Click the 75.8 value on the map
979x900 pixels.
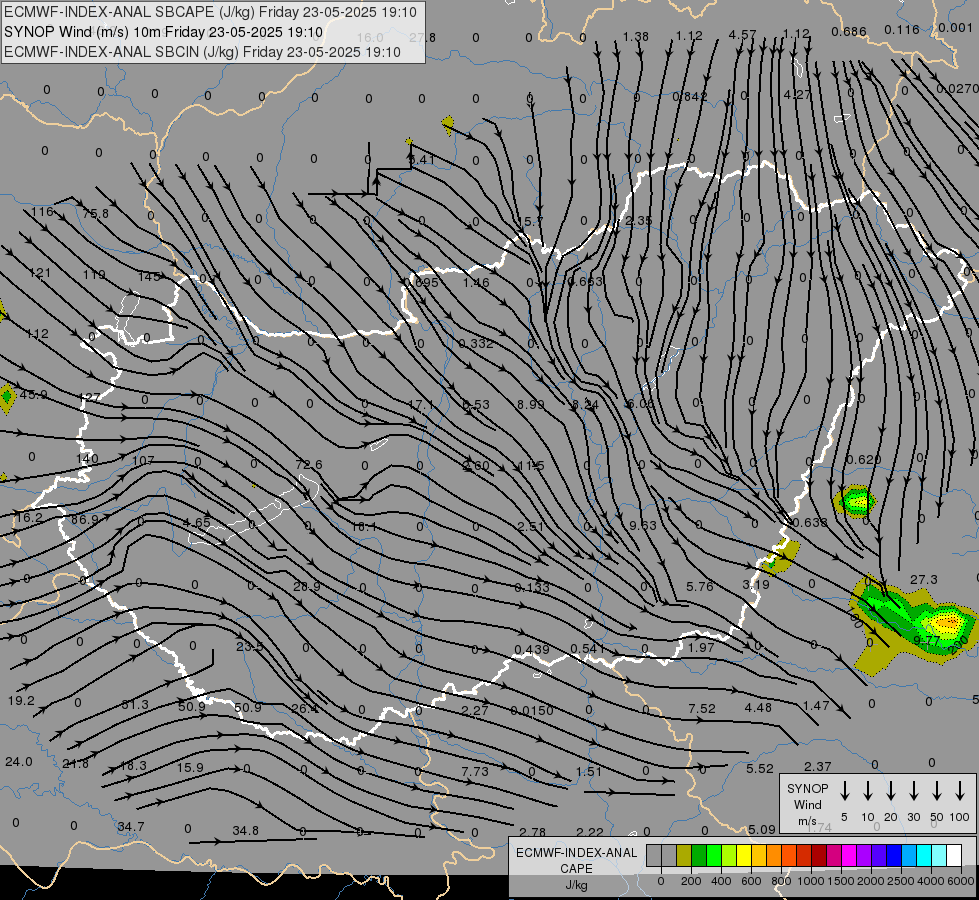pos(96,214)
